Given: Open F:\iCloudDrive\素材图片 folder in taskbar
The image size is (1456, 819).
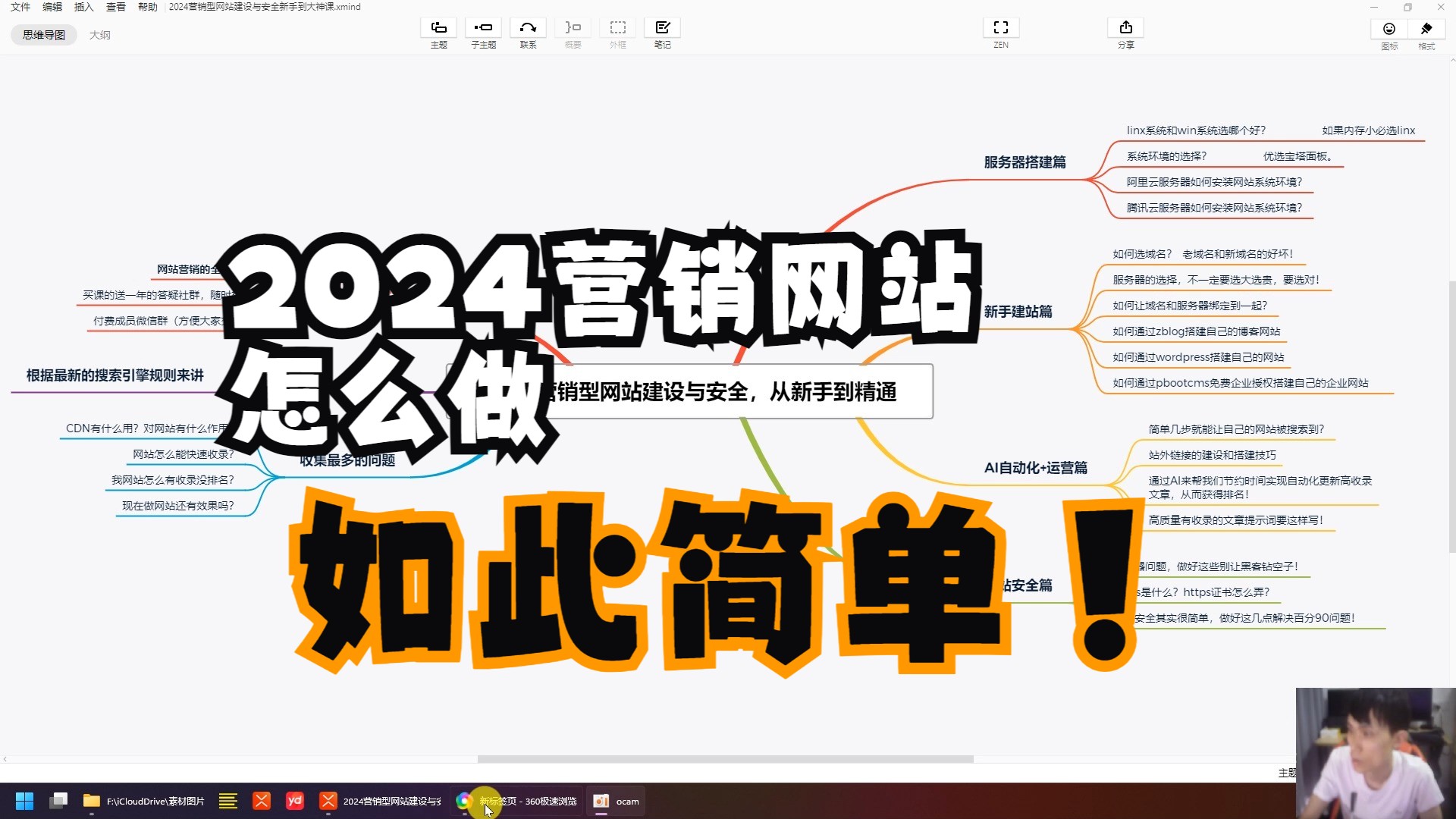Looking at the screenshot, I should (x=144, y=801).
